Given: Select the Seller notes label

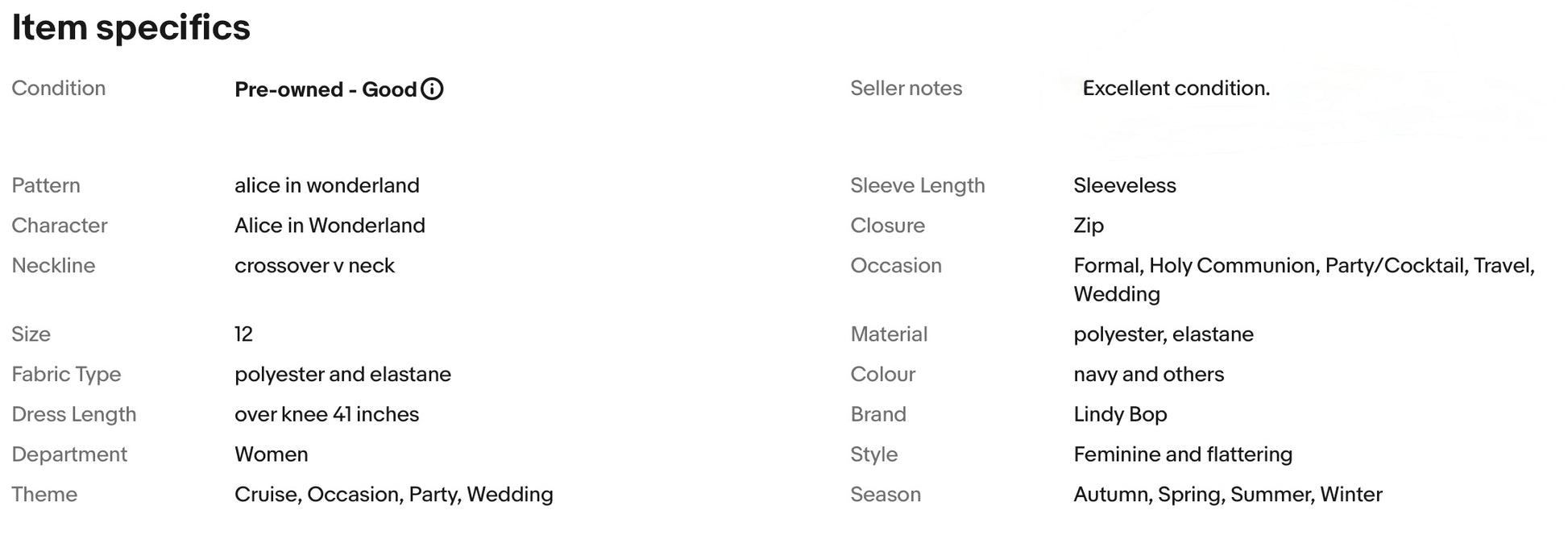Looking at the screenshot, I should click(906, 88).
